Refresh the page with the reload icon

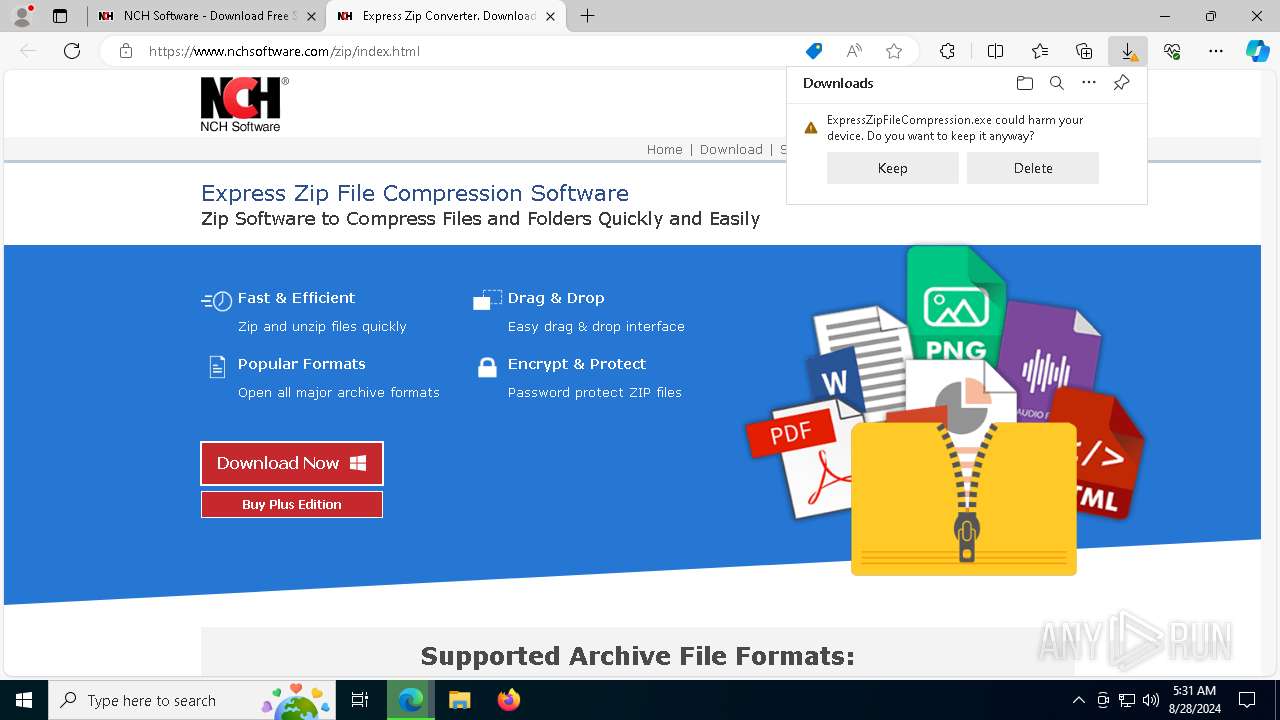click(72, 51)
